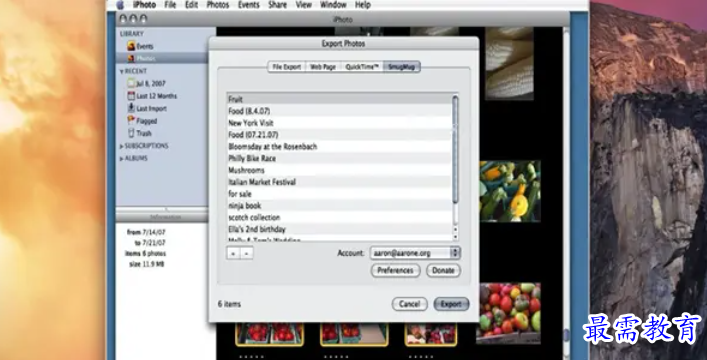Select Events in the library sidebar

162,46
